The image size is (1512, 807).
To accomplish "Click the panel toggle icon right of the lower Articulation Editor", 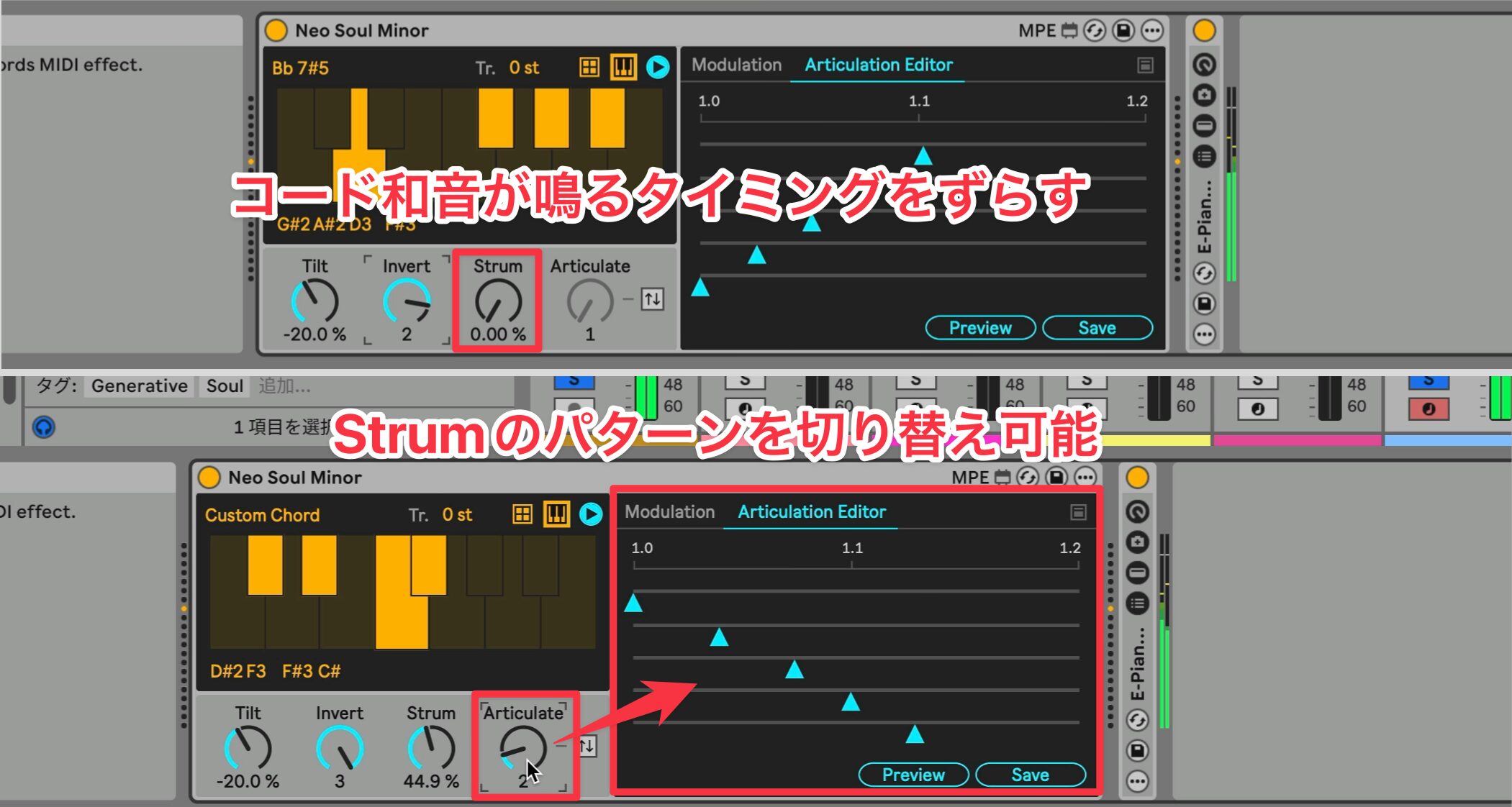I will click(1078, 512).
